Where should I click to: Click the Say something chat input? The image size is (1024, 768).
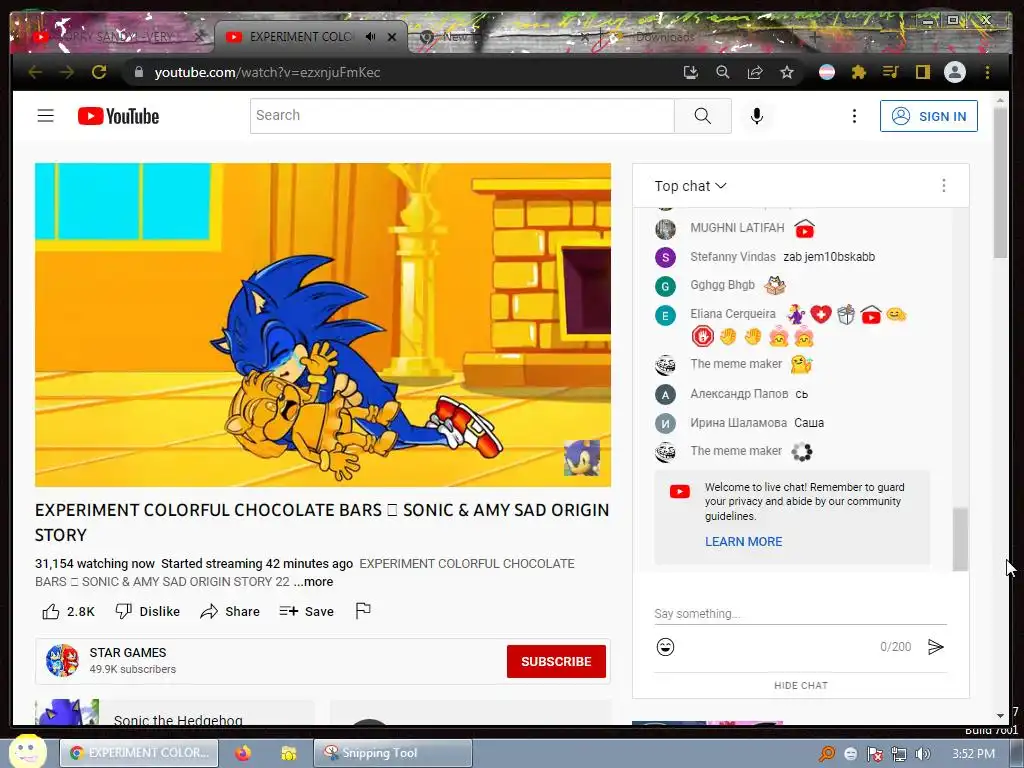tap(800, 614)
